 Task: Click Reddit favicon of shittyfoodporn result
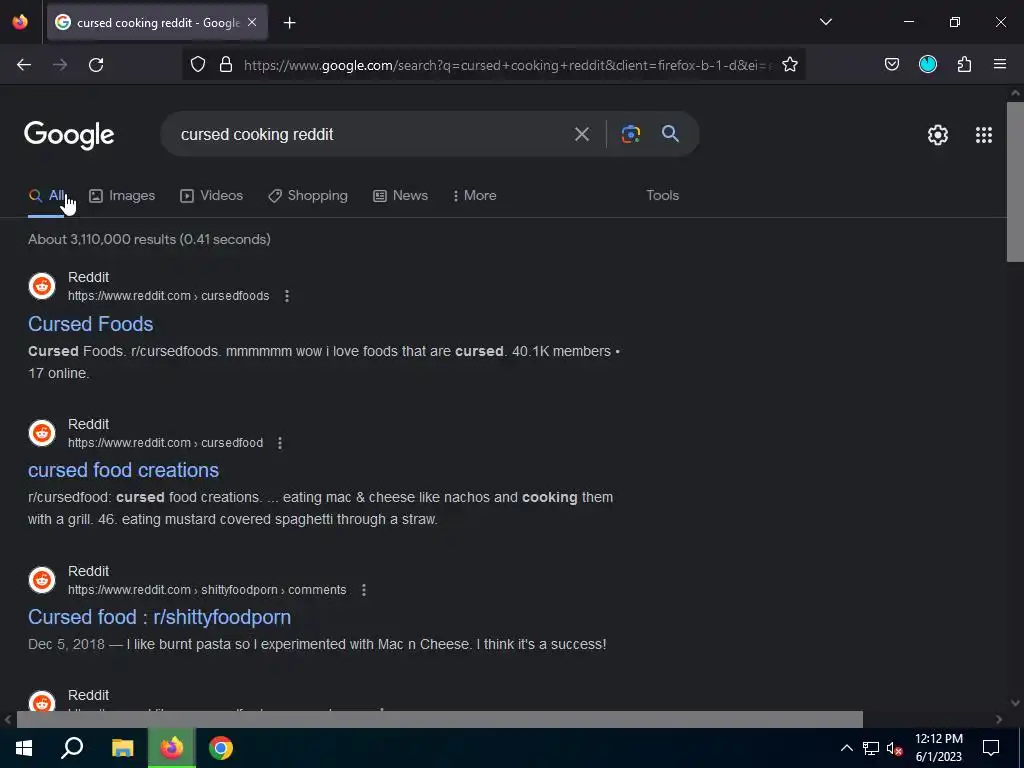[42, 580]
